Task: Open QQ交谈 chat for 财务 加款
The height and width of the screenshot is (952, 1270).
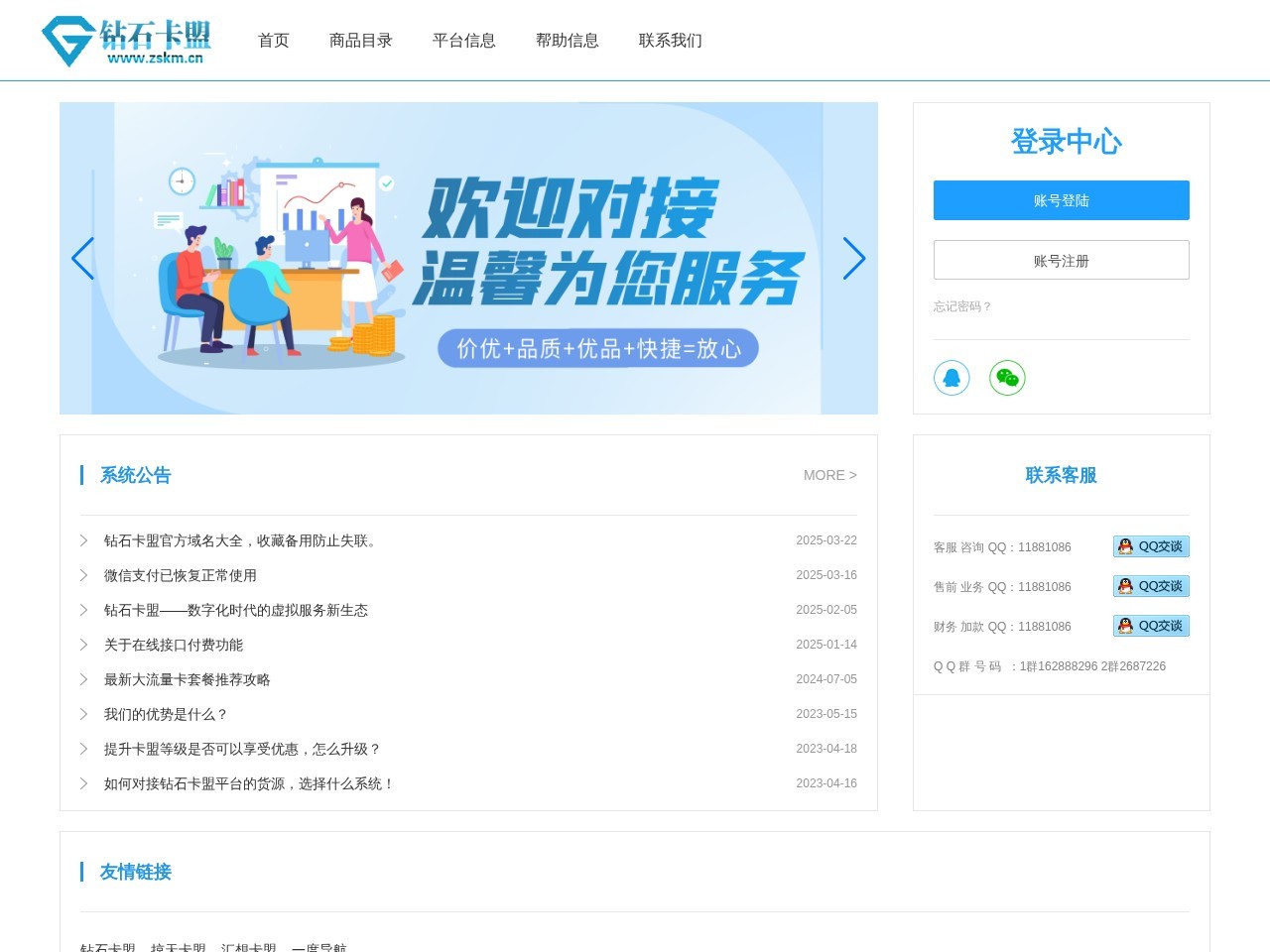Action: [x=1151, y=626]
